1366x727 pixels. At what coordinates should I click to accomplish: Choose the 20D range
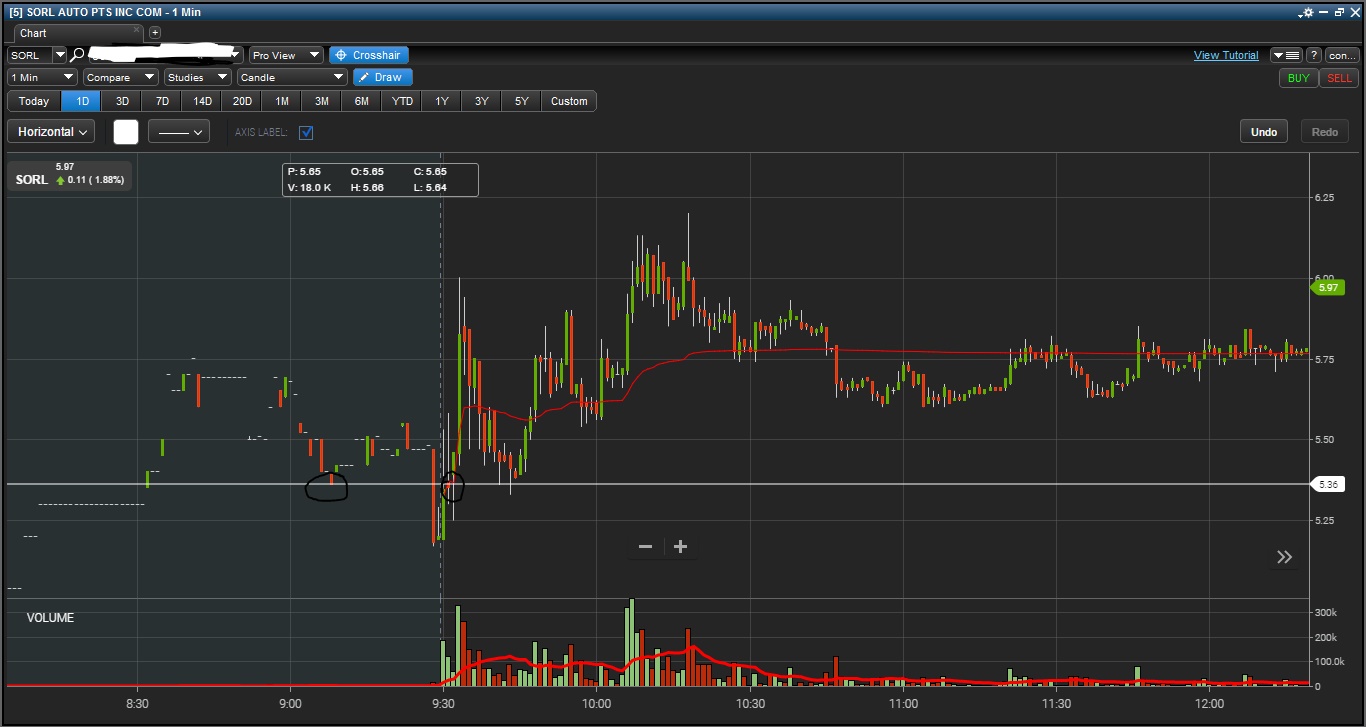coord(242,101)
